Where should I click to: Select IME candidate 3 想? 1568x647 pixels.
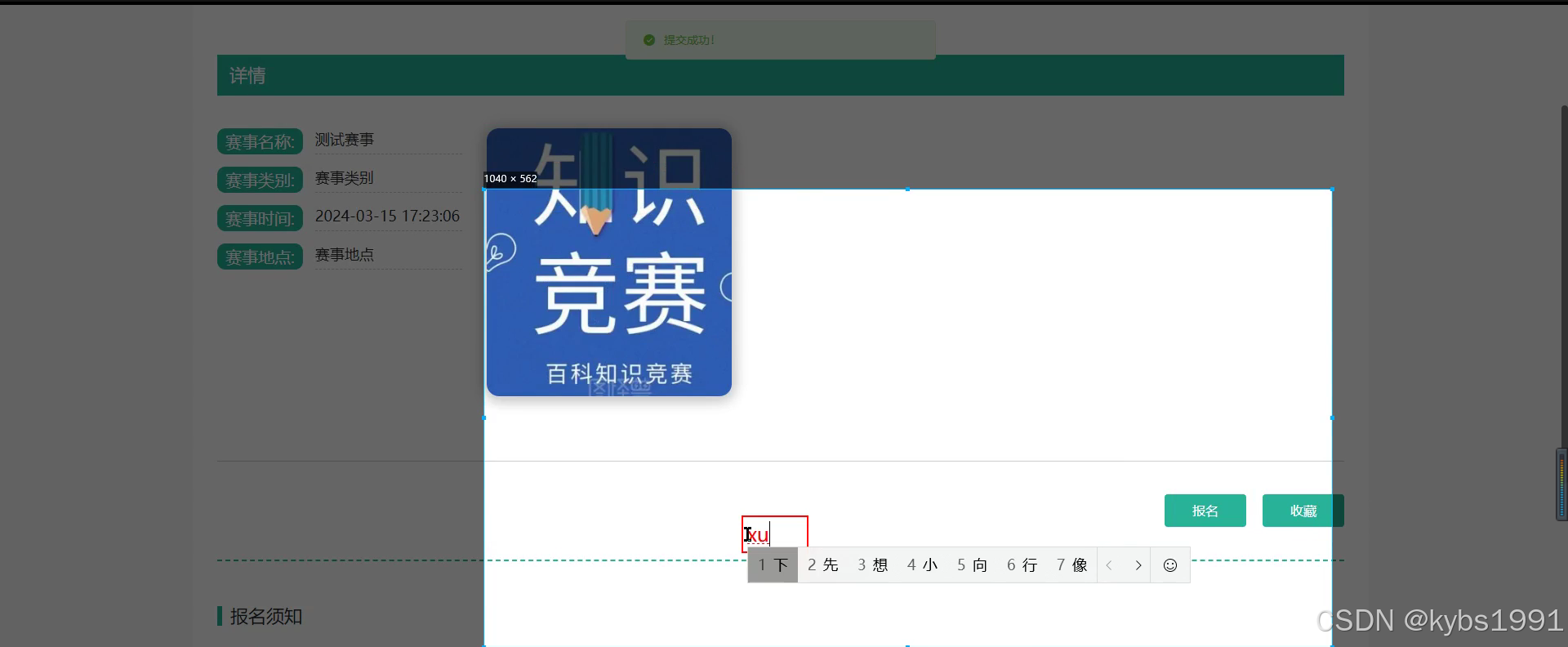[x=872, y=565]
